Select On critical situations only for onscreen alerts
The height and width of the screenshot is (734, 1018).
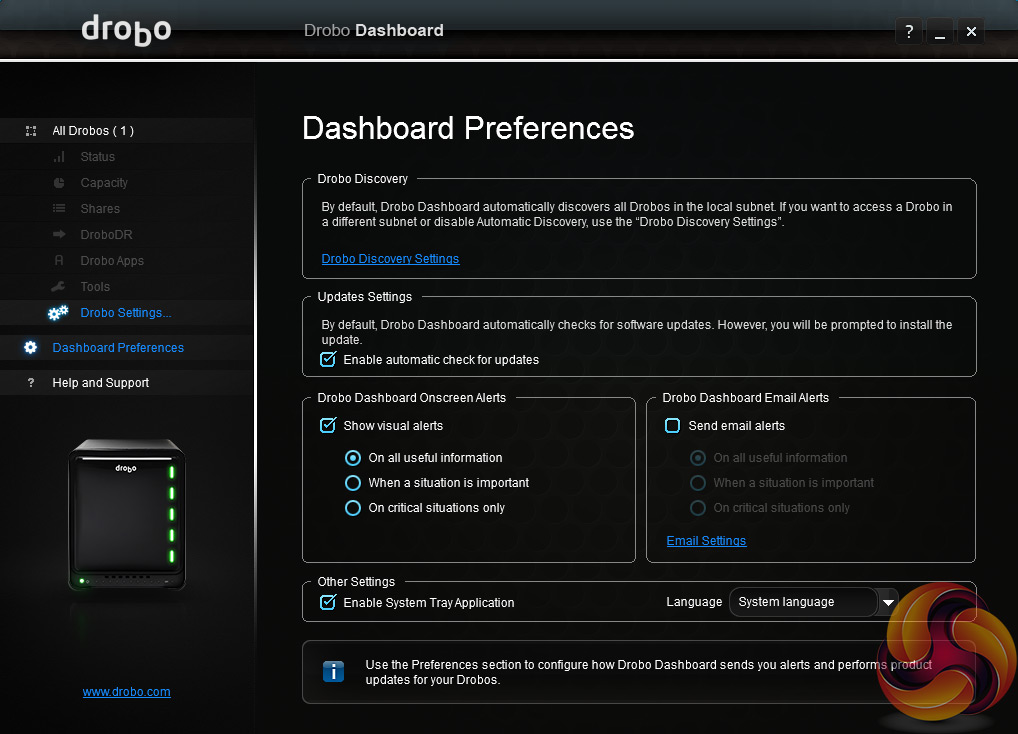pyautogui.click(x=352, y=508)
